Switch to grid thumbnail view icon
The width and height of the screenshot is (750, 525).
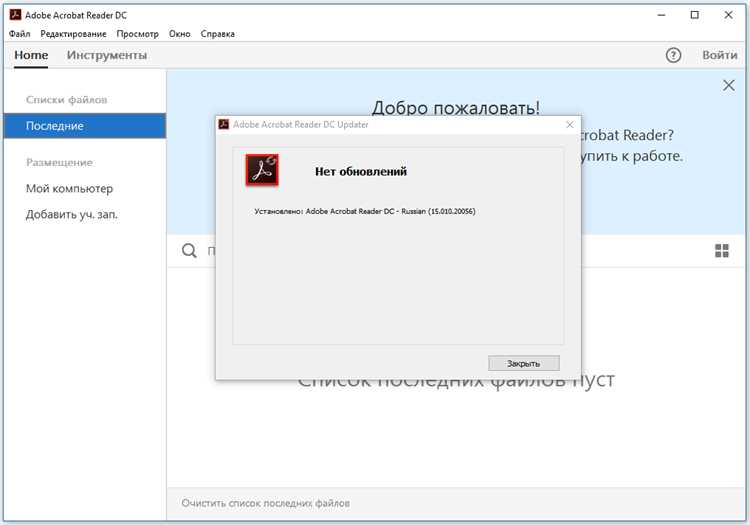(722, 251)
